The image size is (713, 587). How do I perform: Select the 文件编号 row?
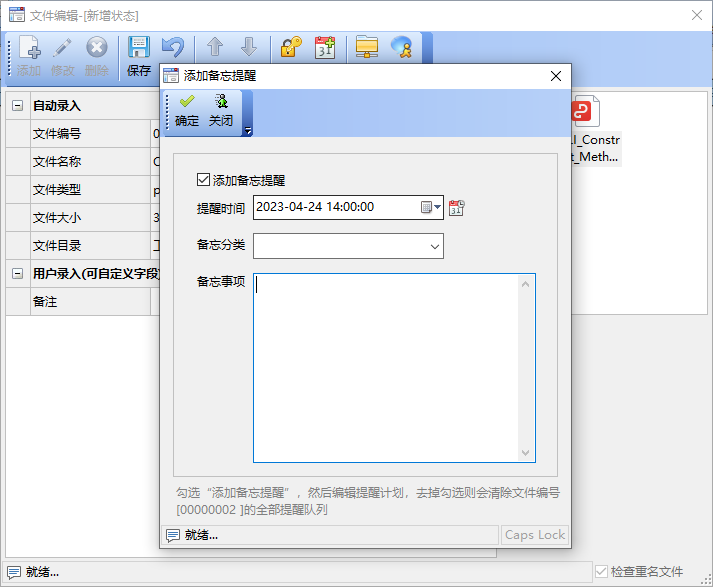pyautogui.click(x=82, y=134)
